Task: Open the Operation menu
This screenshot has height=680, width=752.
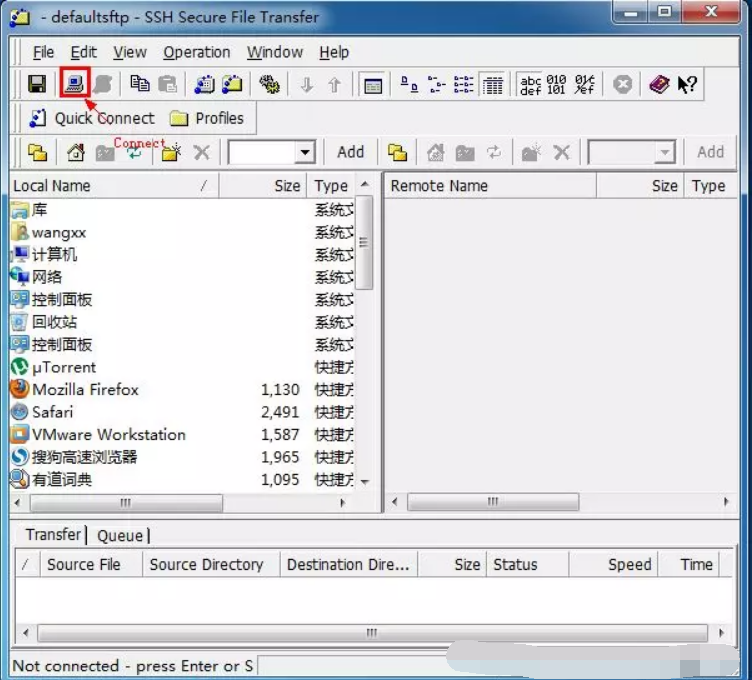Action: coord(196,52)
